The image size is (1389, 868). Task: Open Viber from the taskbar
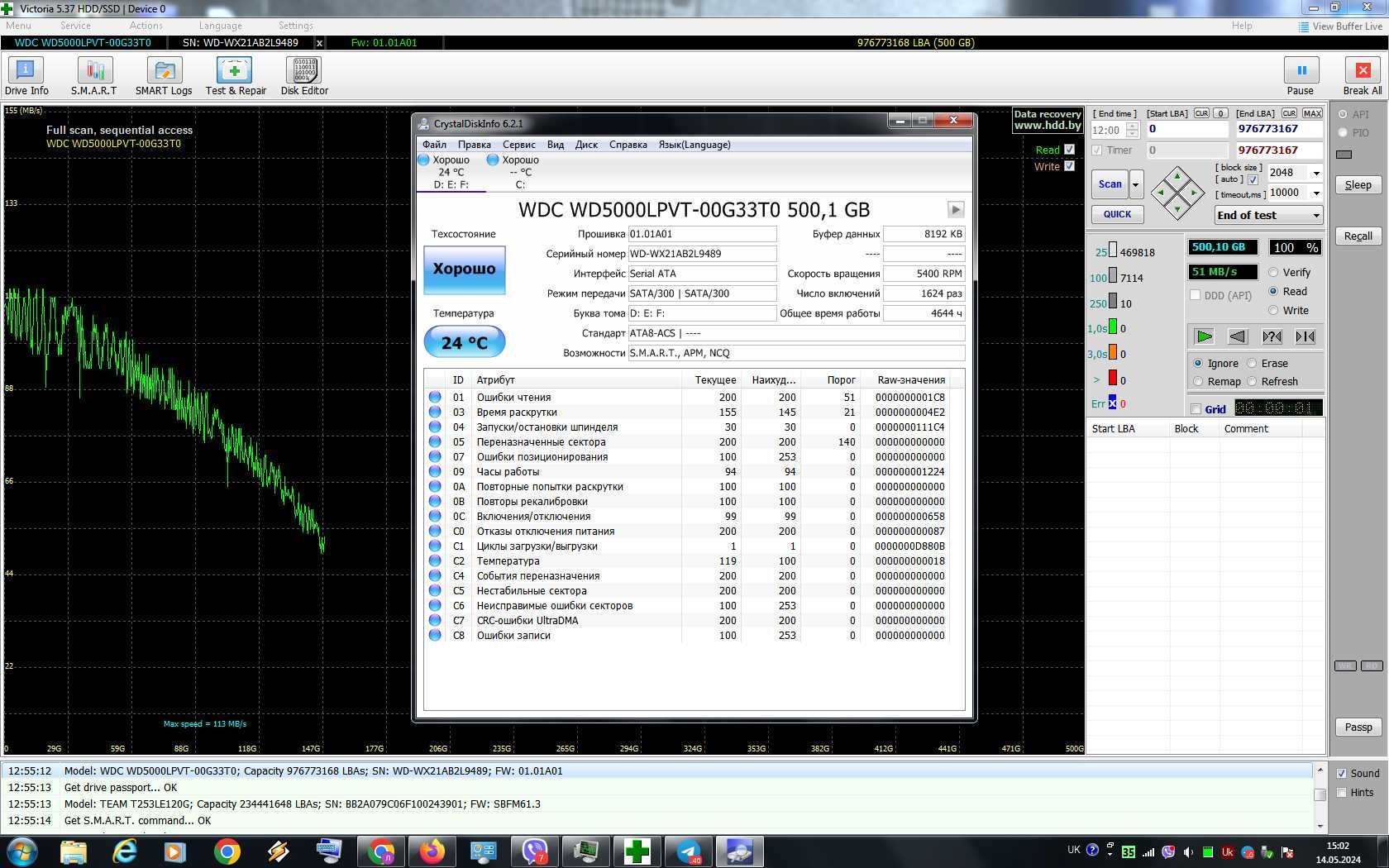tap(534, 851)
